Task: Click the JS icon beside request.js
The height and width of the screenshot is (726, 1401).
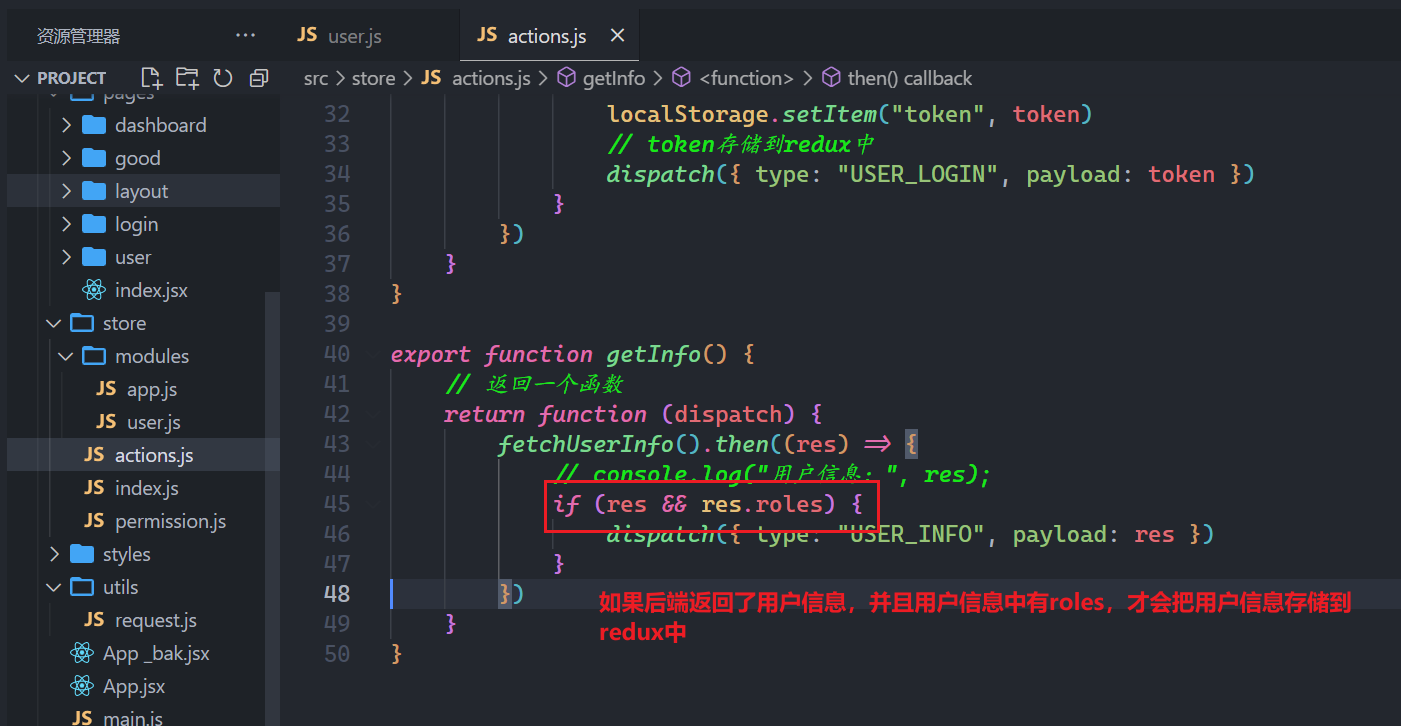Action: coord(94,620)
